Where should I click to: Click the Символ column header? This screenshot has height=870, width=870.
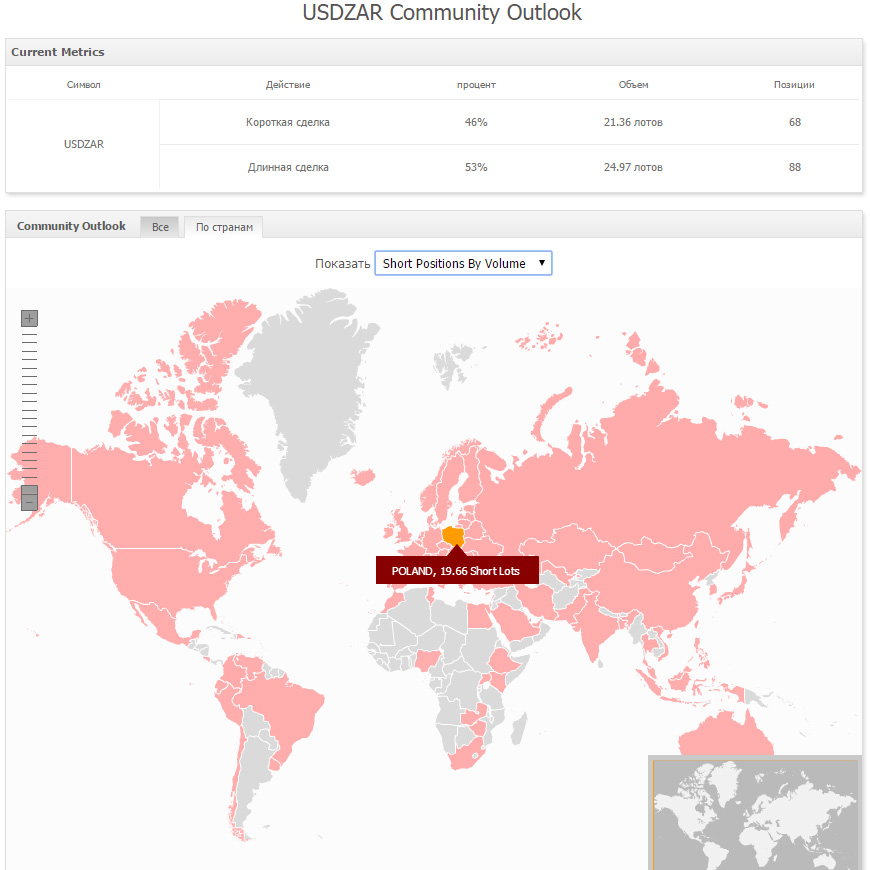coord(83,84)
